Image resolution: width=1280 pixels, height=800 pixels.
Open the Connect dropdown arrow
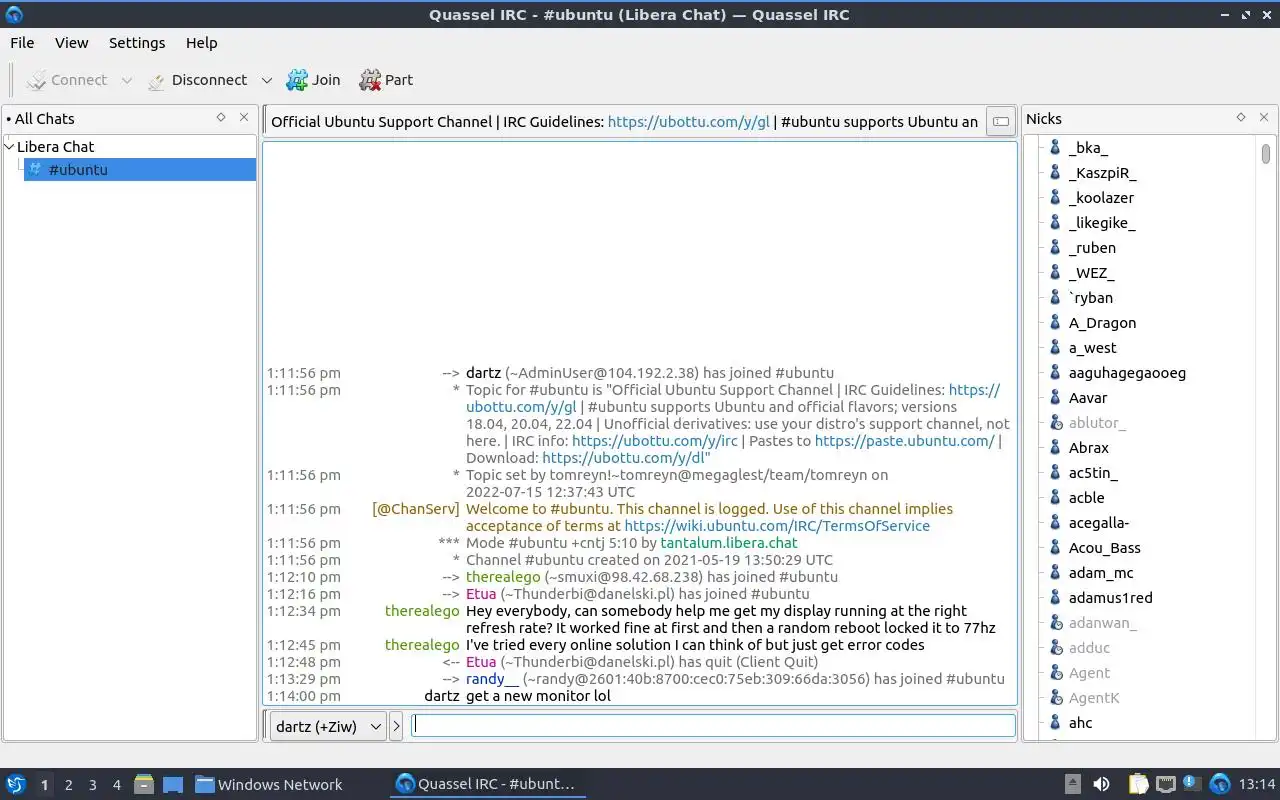click(126, 80)
